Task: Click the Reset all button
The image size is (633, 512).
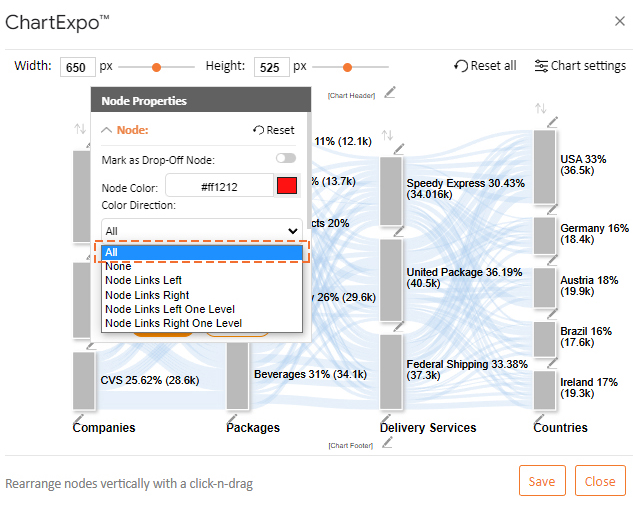Action: pos(485,65)
